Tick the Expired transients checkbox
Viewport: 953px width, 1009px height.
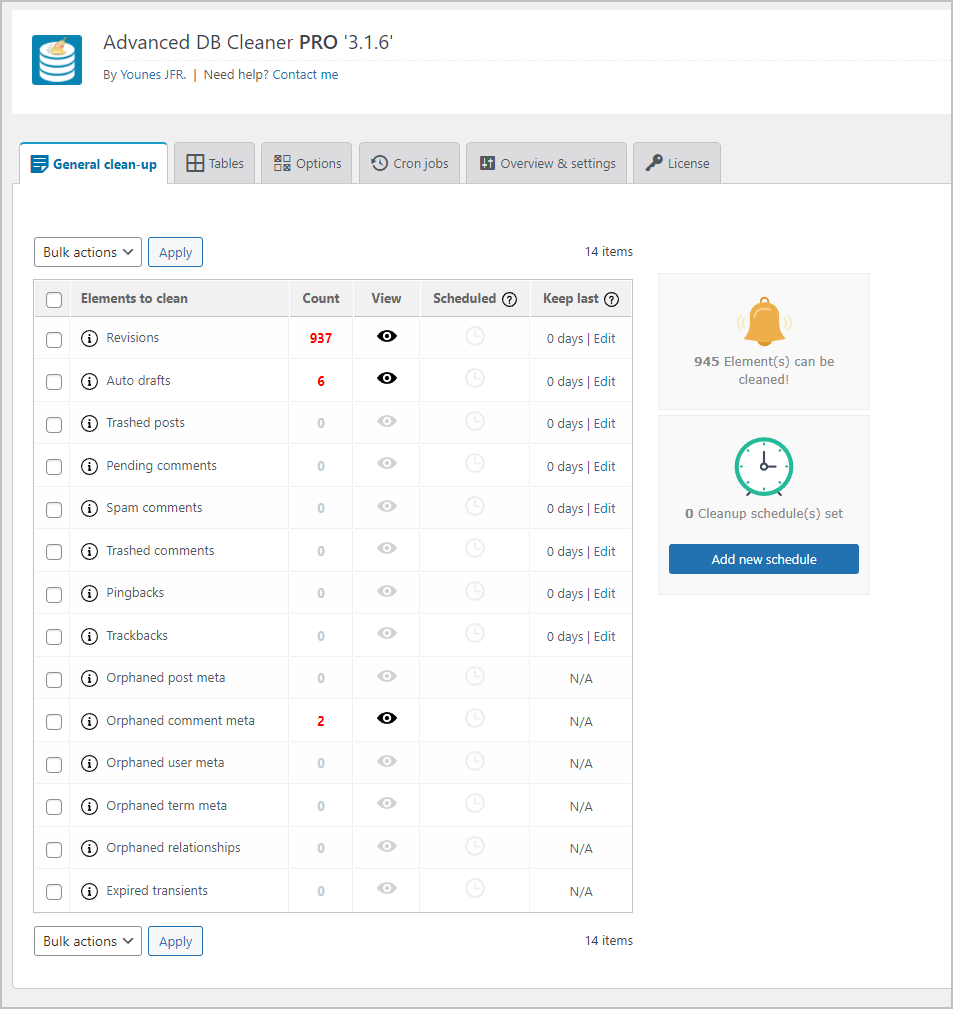pos(53,891)
